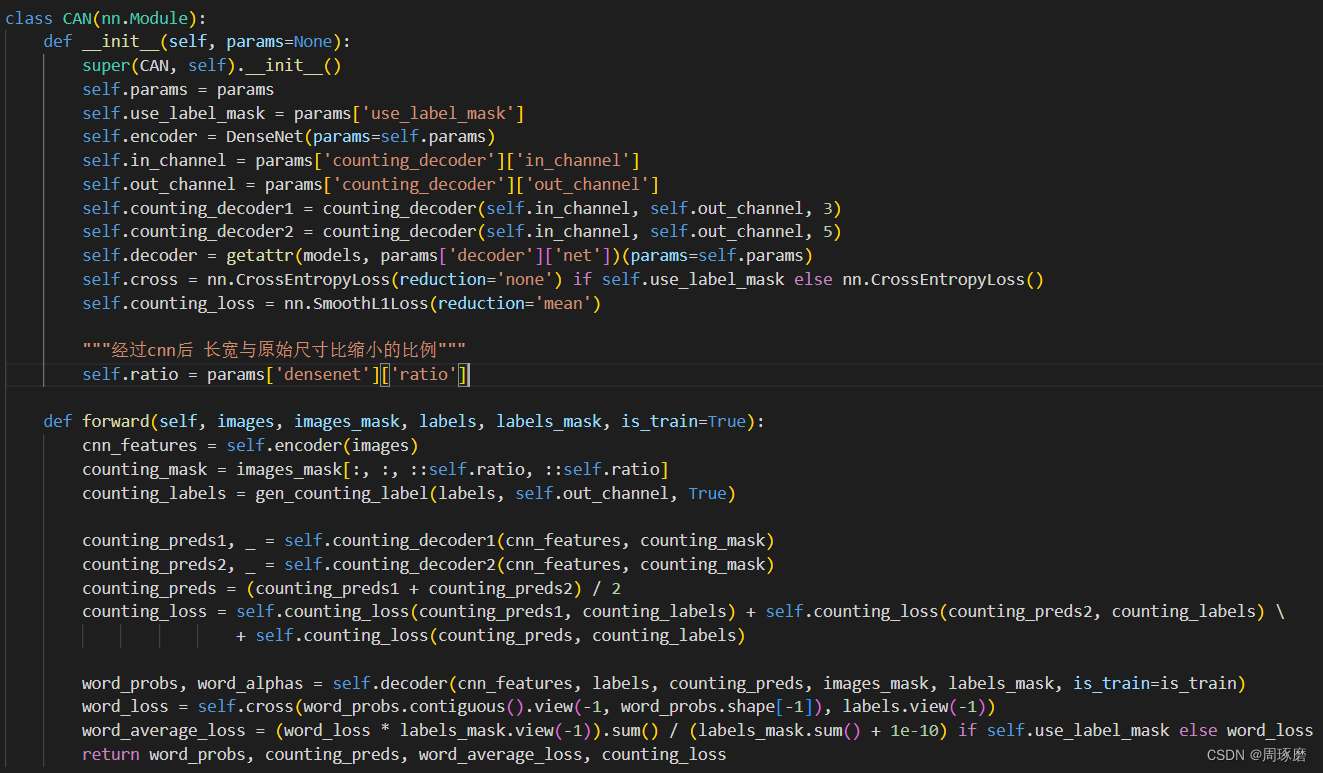Click the 'counting_preds2, _ =' line
The width and height of the screenshot is (1323, 773).
[428, 565]
